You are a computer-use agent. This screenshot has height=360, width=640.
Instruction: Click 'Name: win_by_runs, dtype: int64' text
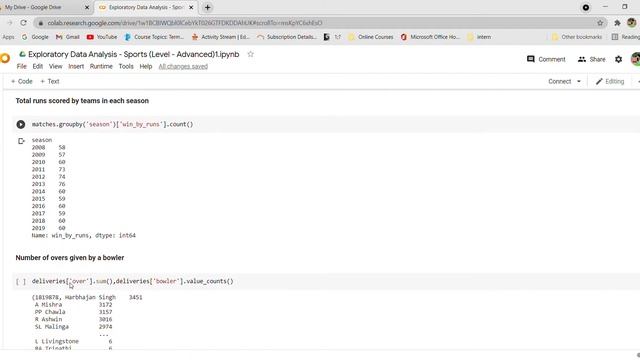pos(84,236)
